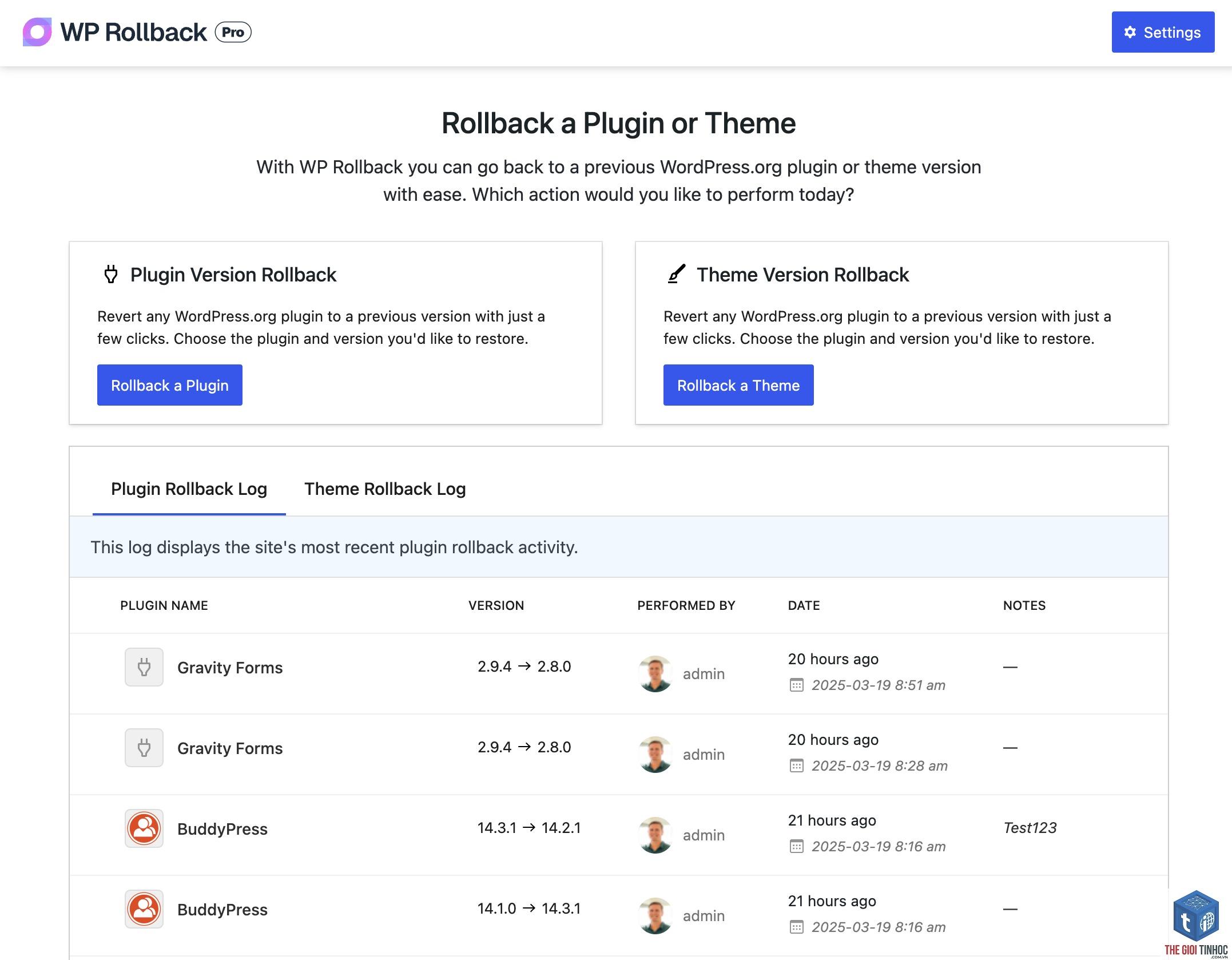Click the admin avatar in the 8:28 am row
1232x960 pixels.
click(655, 755)
